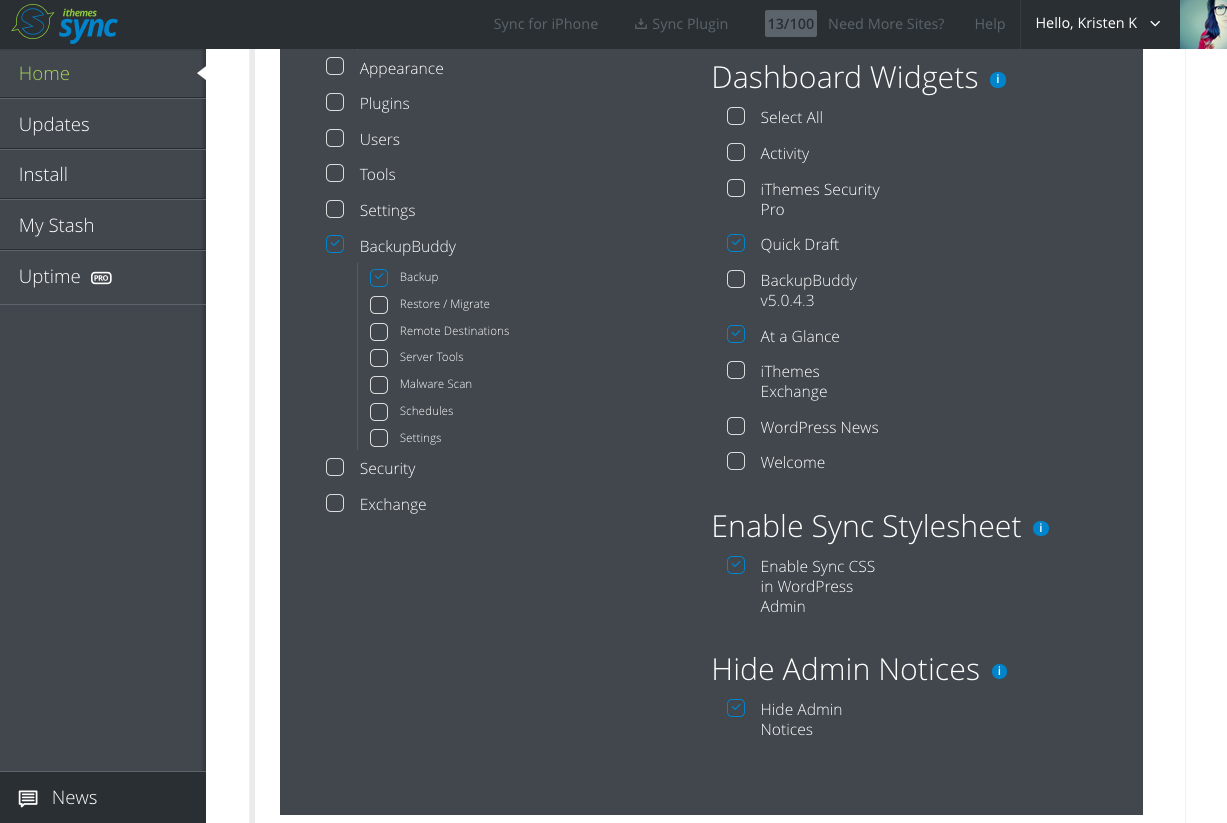Image resolution: width=1227 pixels, height=823 pixels.
Task: Open My Stash in the sidebar
Action: (103, 225)
